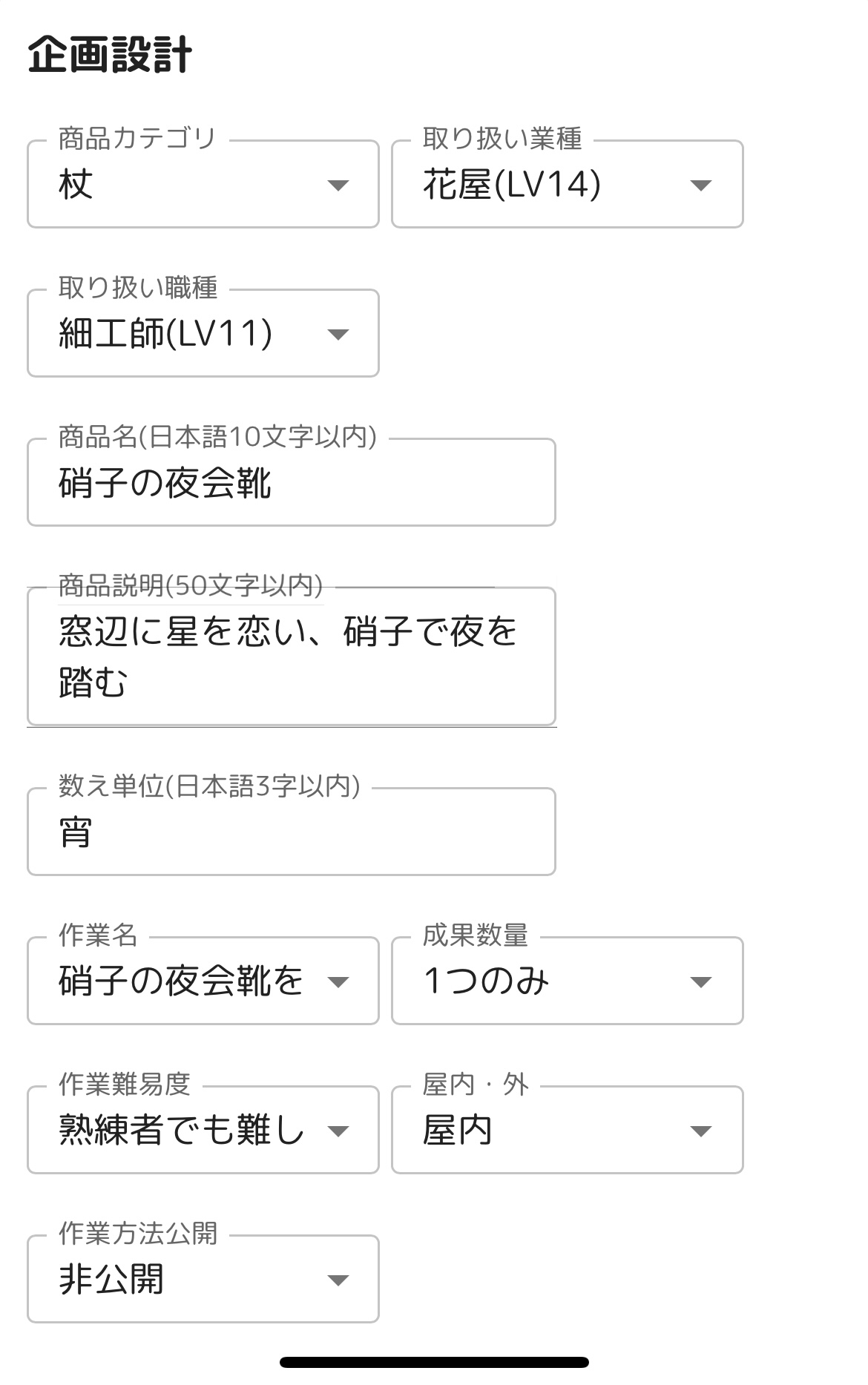The width and height of the screenshot is (868, 1385).
Task: Click the arrow icon beside 細工師(LV11)
Action: (x=338, y=335)
